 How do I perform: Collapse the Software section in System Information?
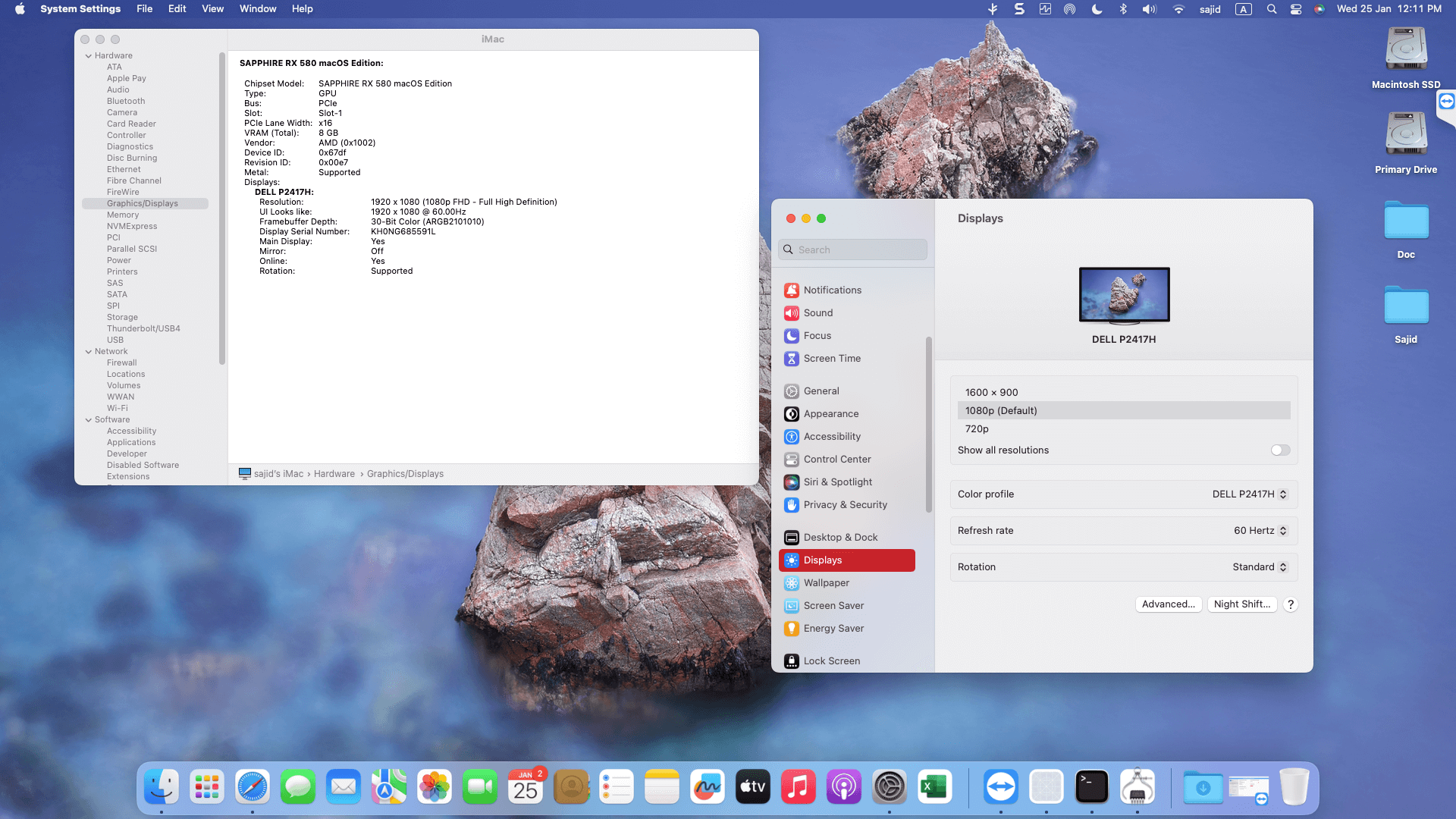pos(89,420)
